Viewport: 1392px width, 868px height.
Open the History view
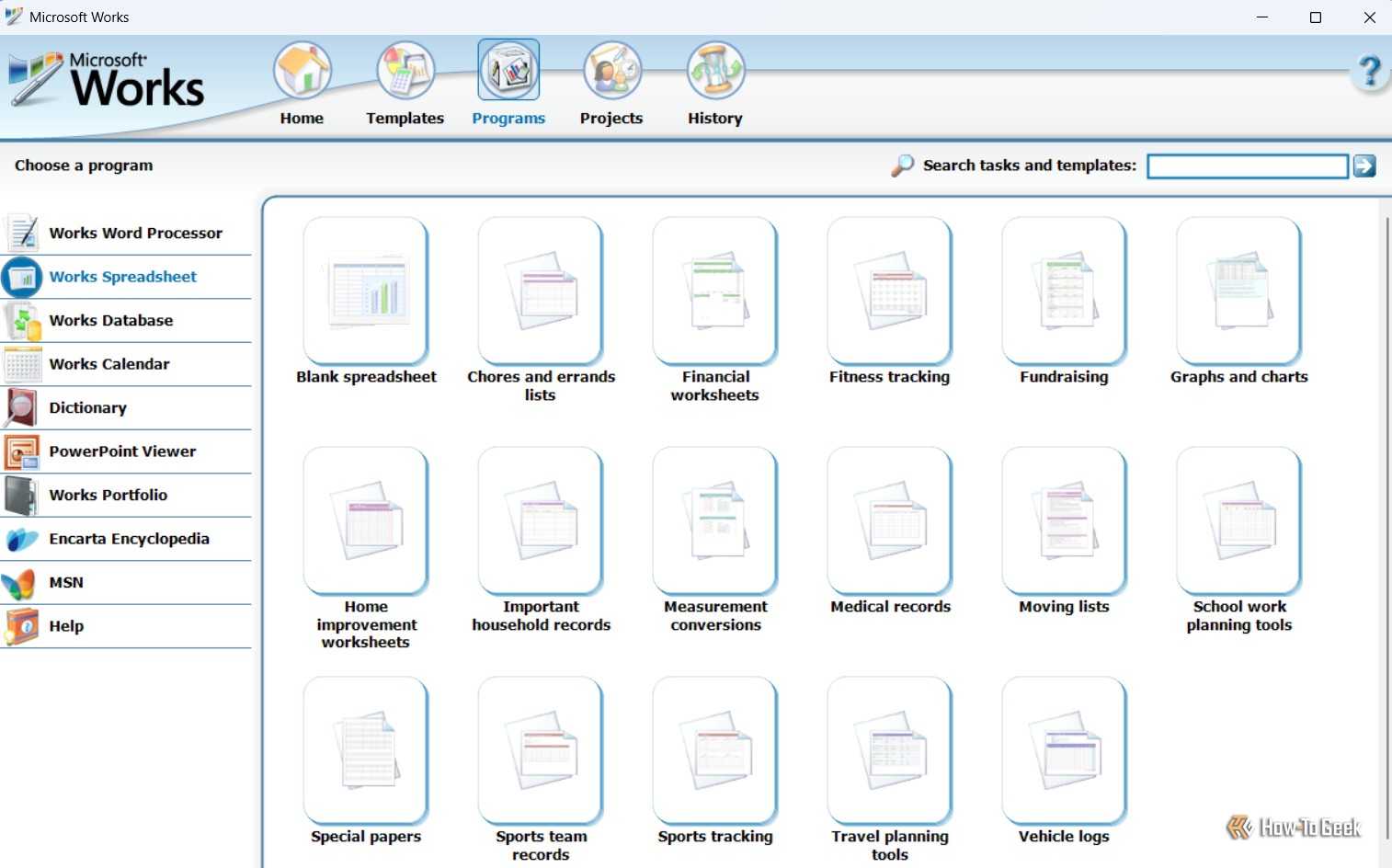[714, 84]
